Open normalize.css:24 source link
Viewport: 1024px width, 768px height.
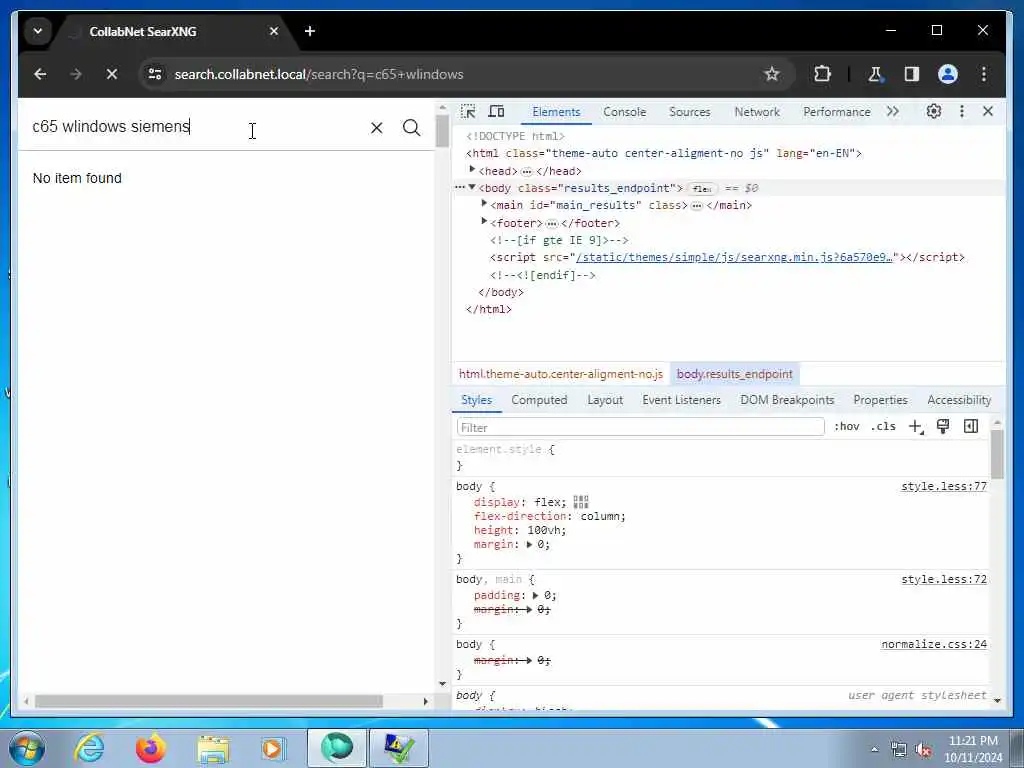[x=934, y=644]
